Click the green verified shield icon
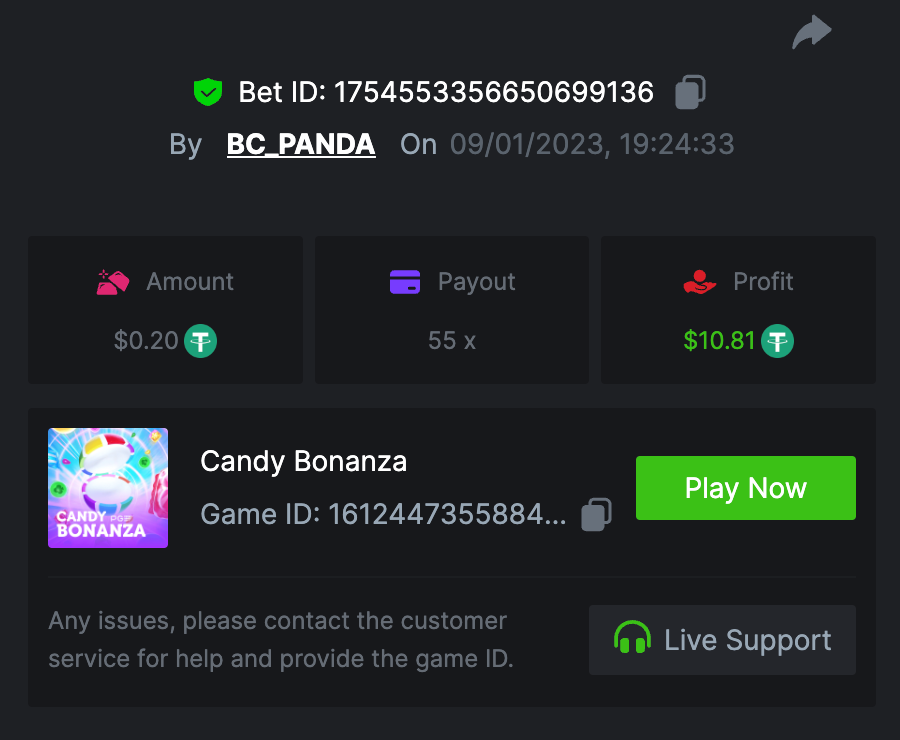This screenshot has height=740, width=900. [207, 93]
